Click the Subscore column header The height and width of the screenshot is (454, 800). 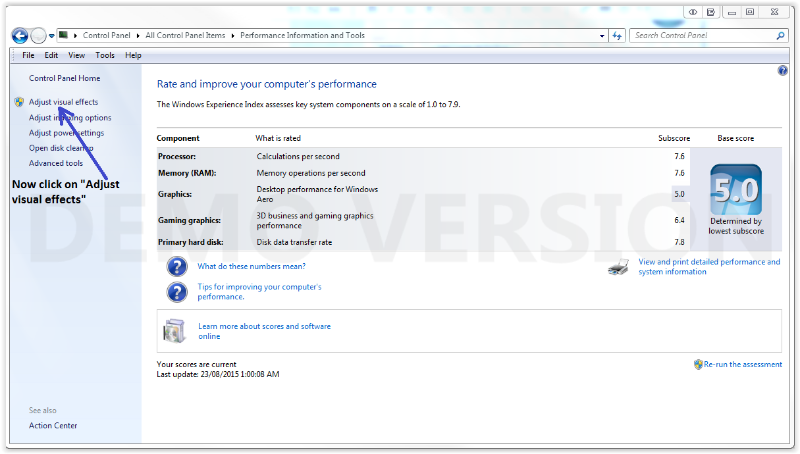[674, 138]
